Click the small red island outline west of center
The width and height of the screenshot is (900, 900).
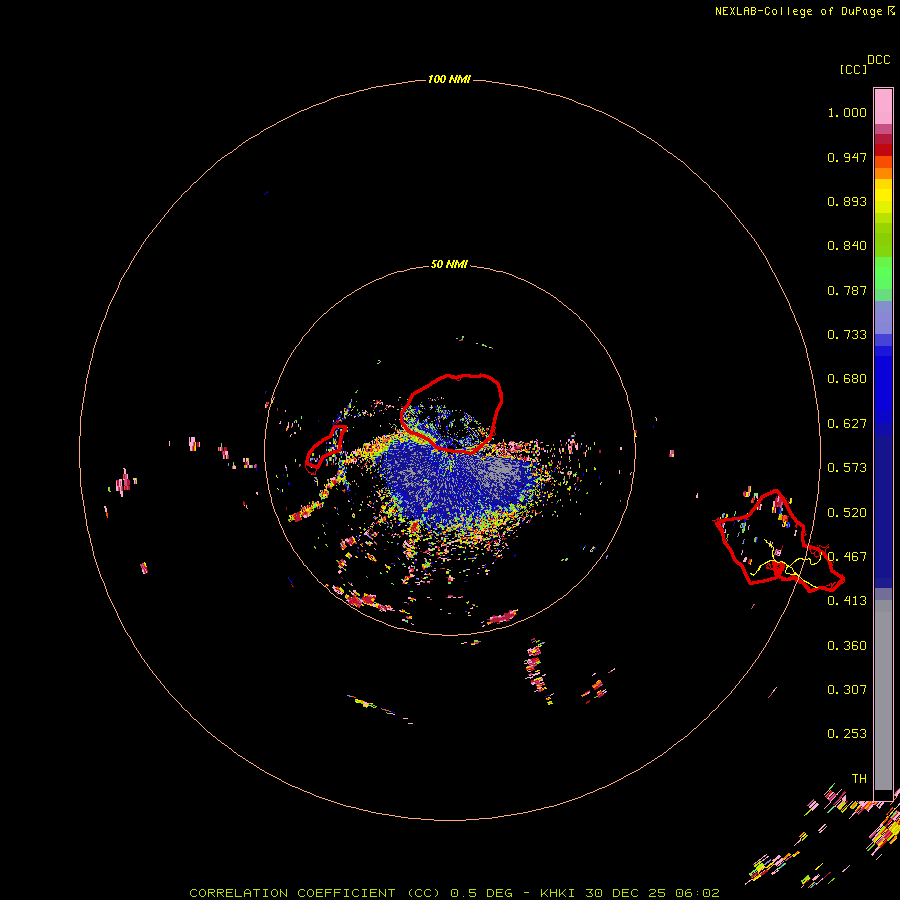click(325, 447)
